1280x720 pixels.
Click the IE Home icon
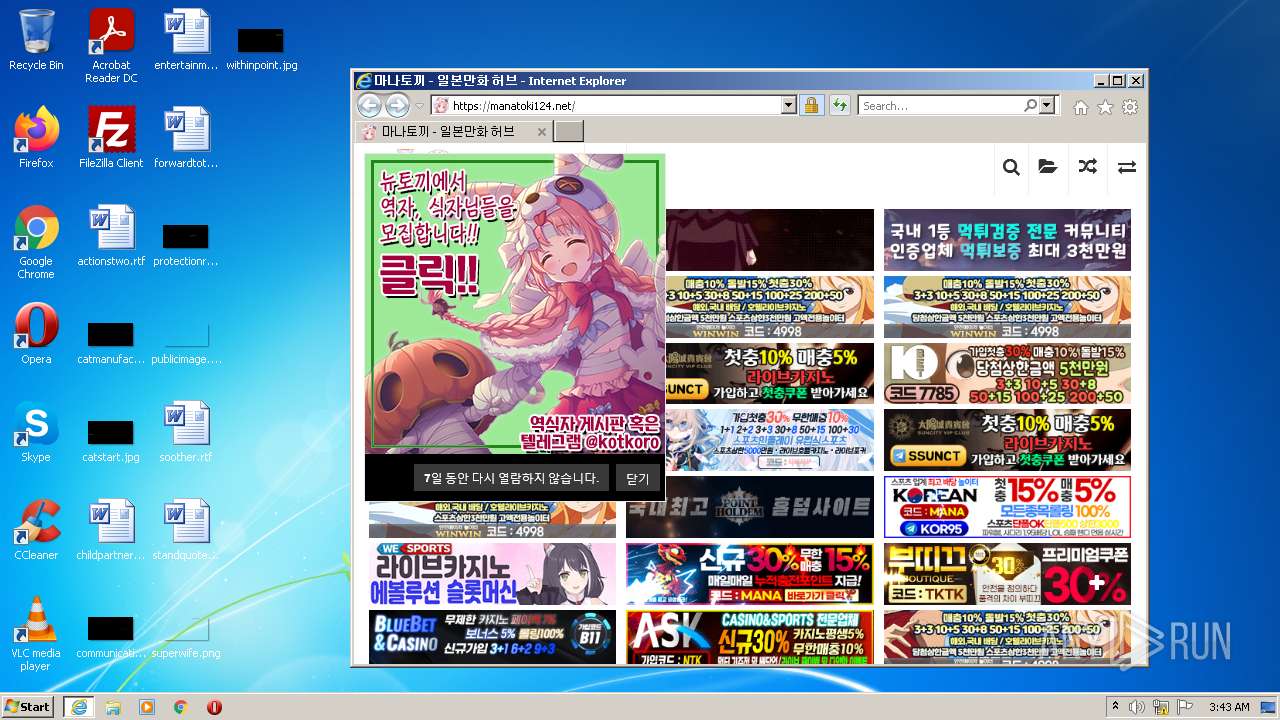[x=1081, y=107]
